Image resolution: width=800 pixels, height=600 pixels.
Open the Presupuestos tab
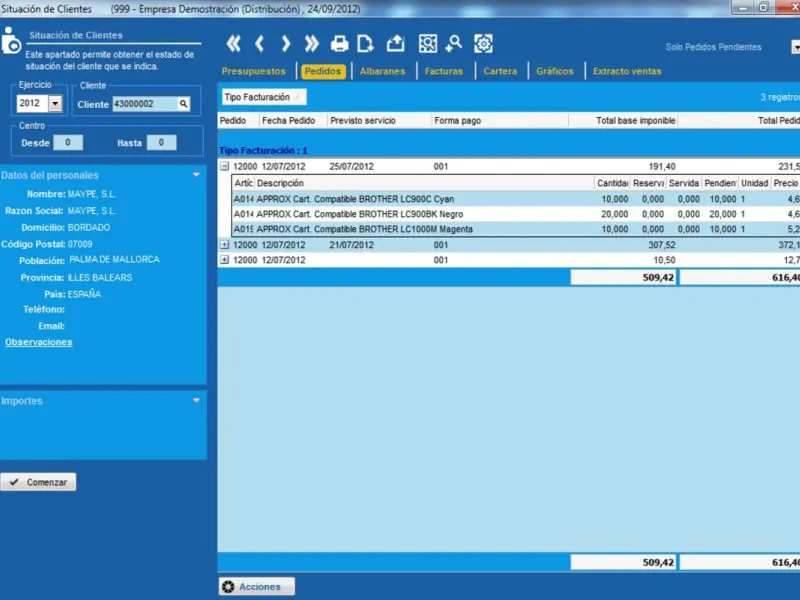click(254, 71)
